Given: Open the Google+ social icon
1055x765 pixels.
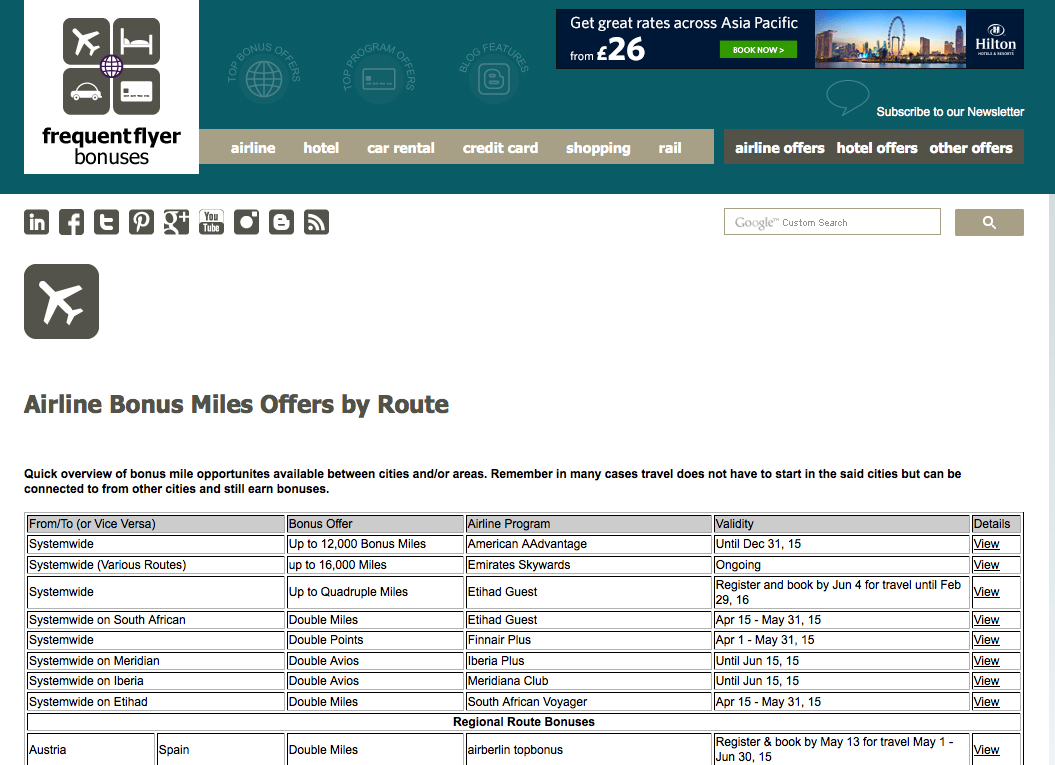Looking at the screenshot, I should (x=176, y=222).
